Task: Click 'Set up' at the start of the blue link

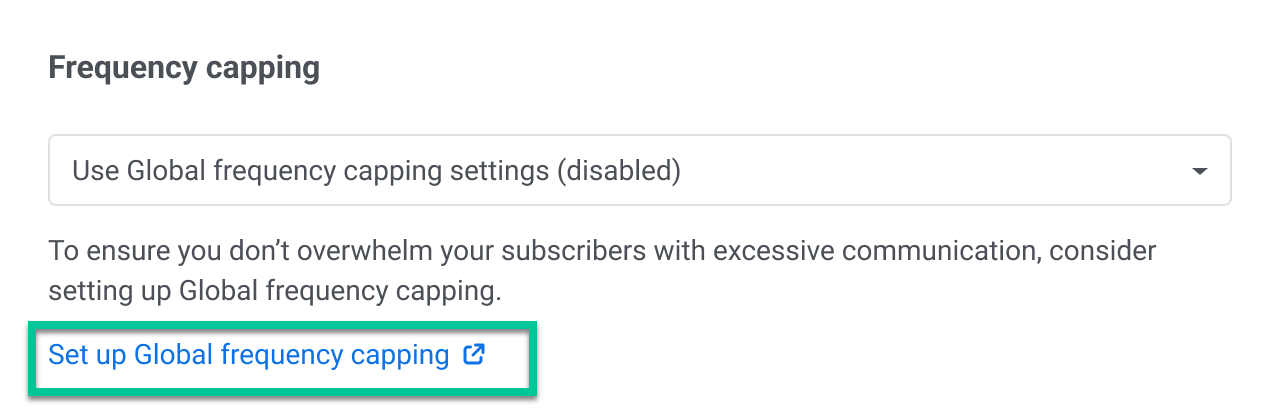Action: coord(87,355)
